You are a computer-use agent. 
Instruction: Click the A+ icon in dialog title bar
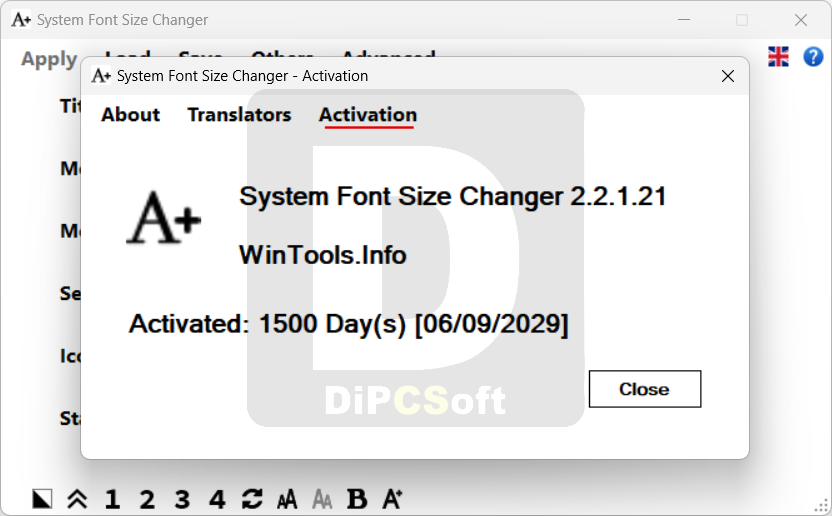click(x=101, y=76)
